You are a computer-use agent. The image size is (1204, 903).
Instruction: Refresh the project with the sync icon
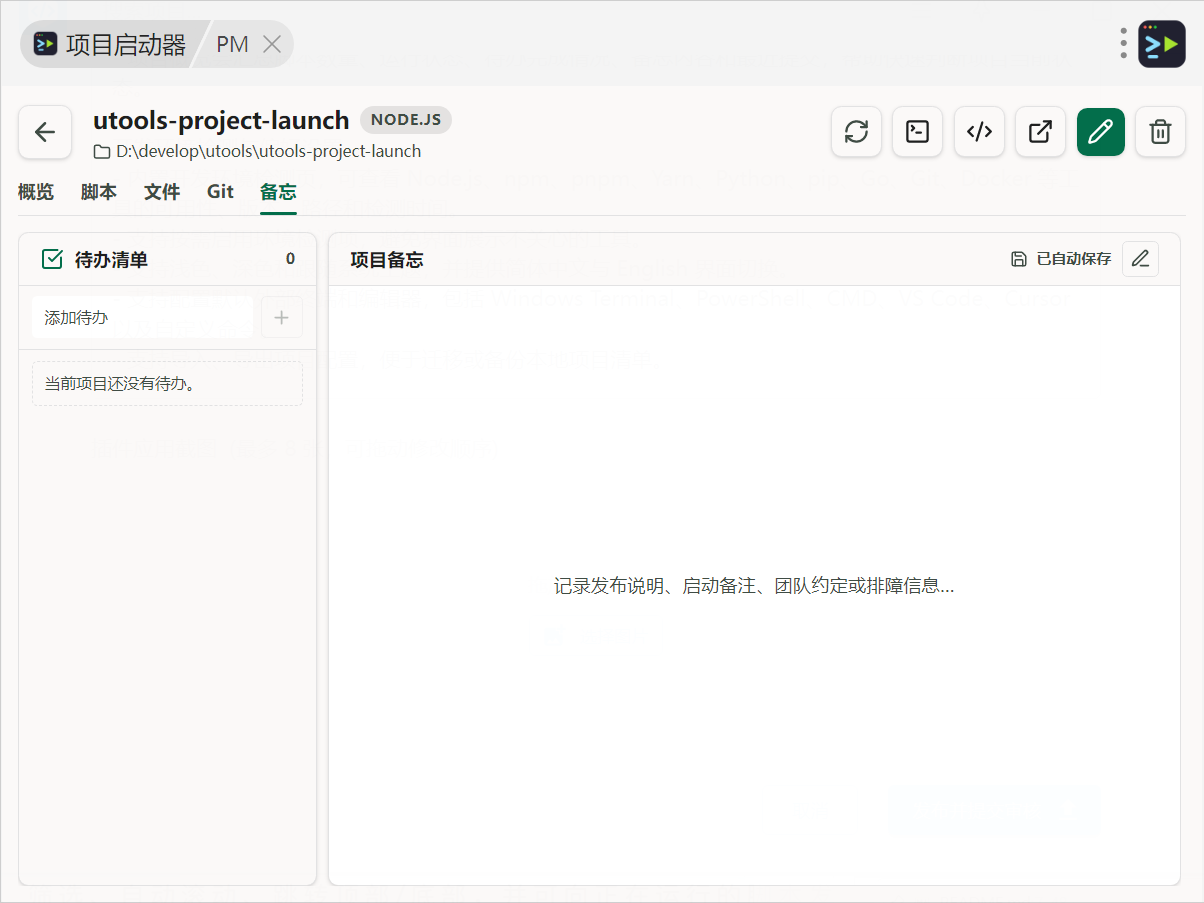pos(856,132)
